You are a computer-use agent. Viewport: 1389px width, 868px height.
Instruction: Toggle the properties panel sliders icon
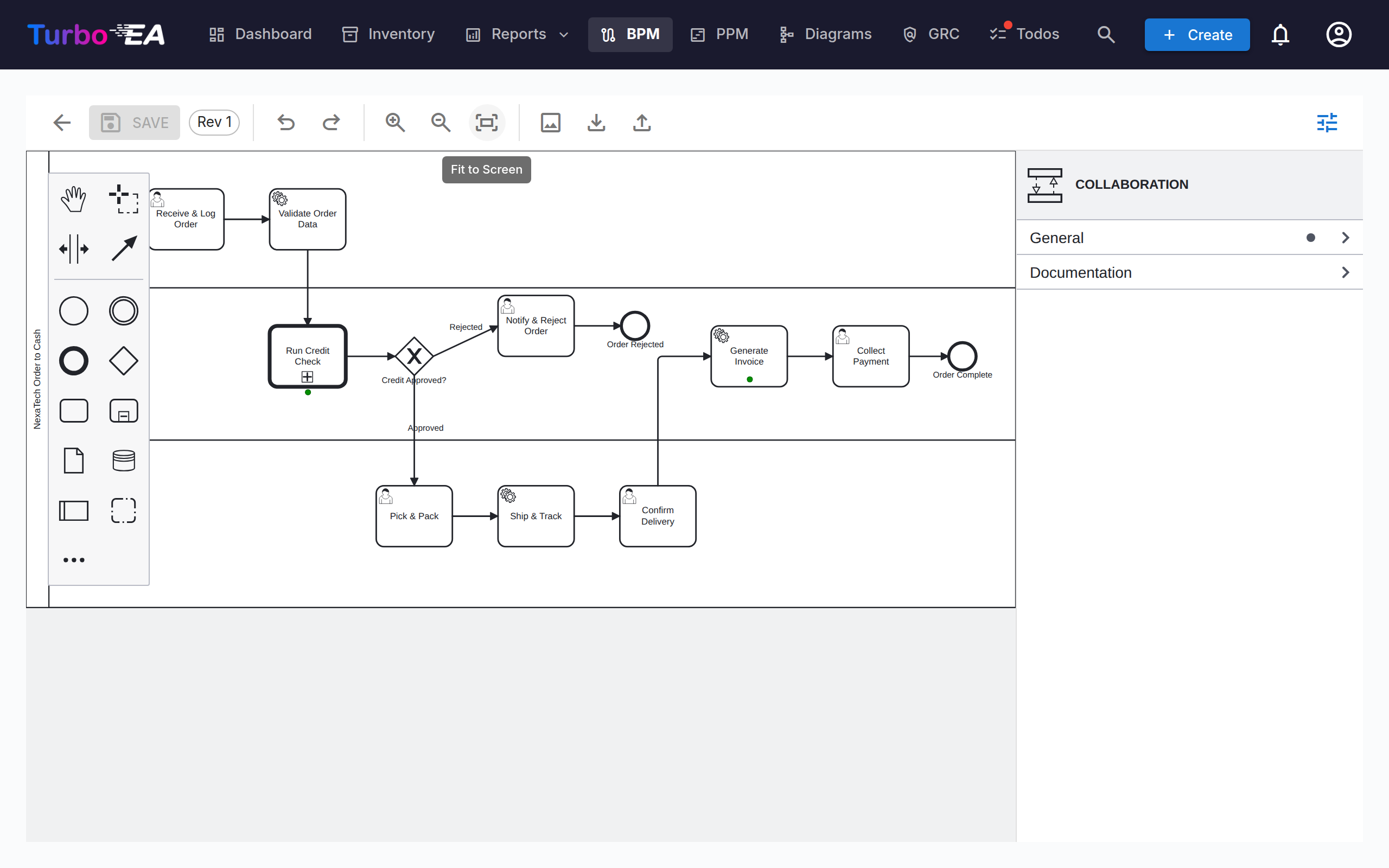[1327, 122]
